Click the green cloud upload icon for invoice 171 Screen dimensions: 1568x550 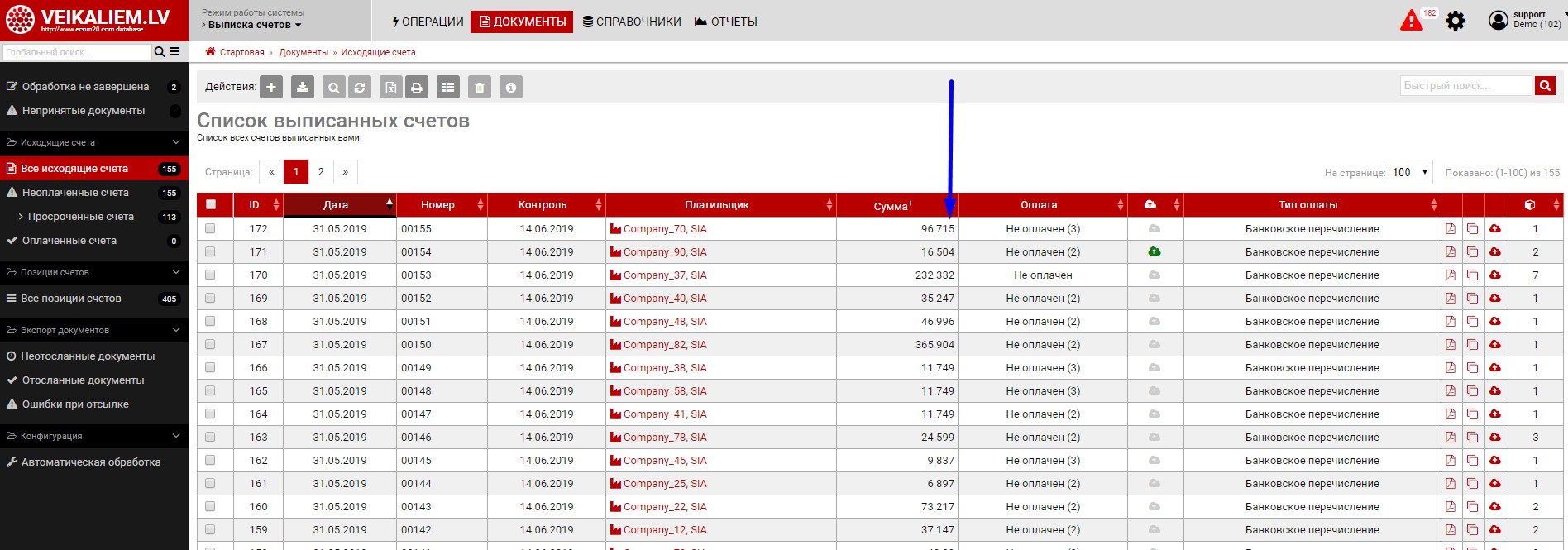tap(1154, 251)
